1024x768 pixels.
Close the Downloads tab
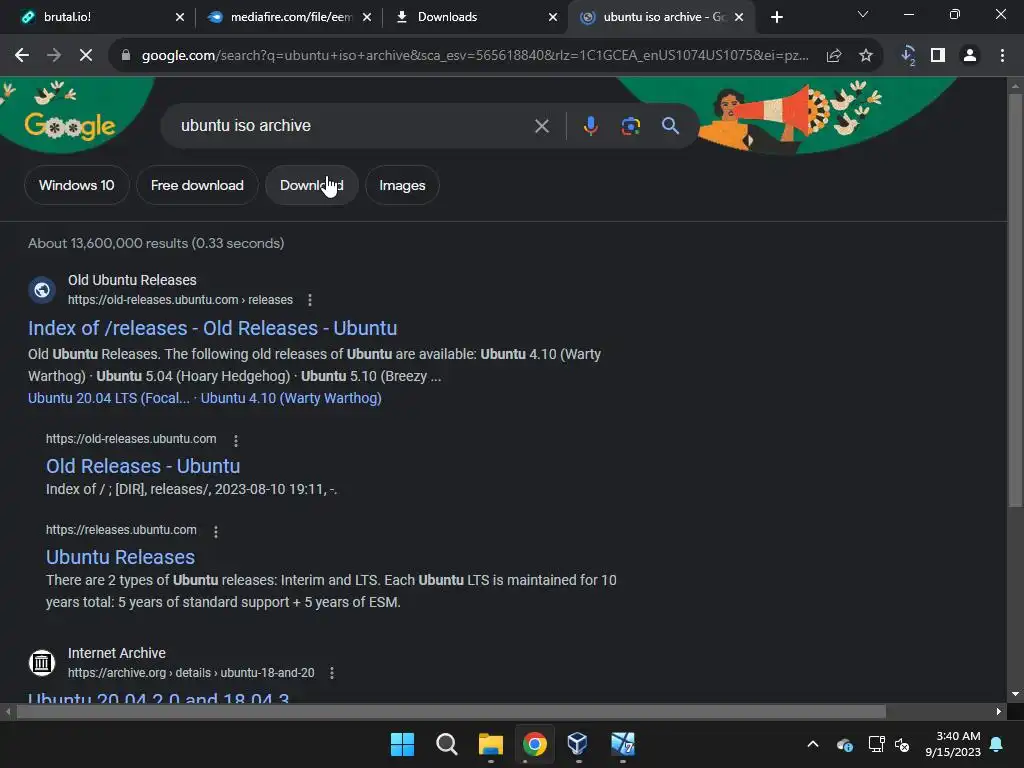pos(553,17)
